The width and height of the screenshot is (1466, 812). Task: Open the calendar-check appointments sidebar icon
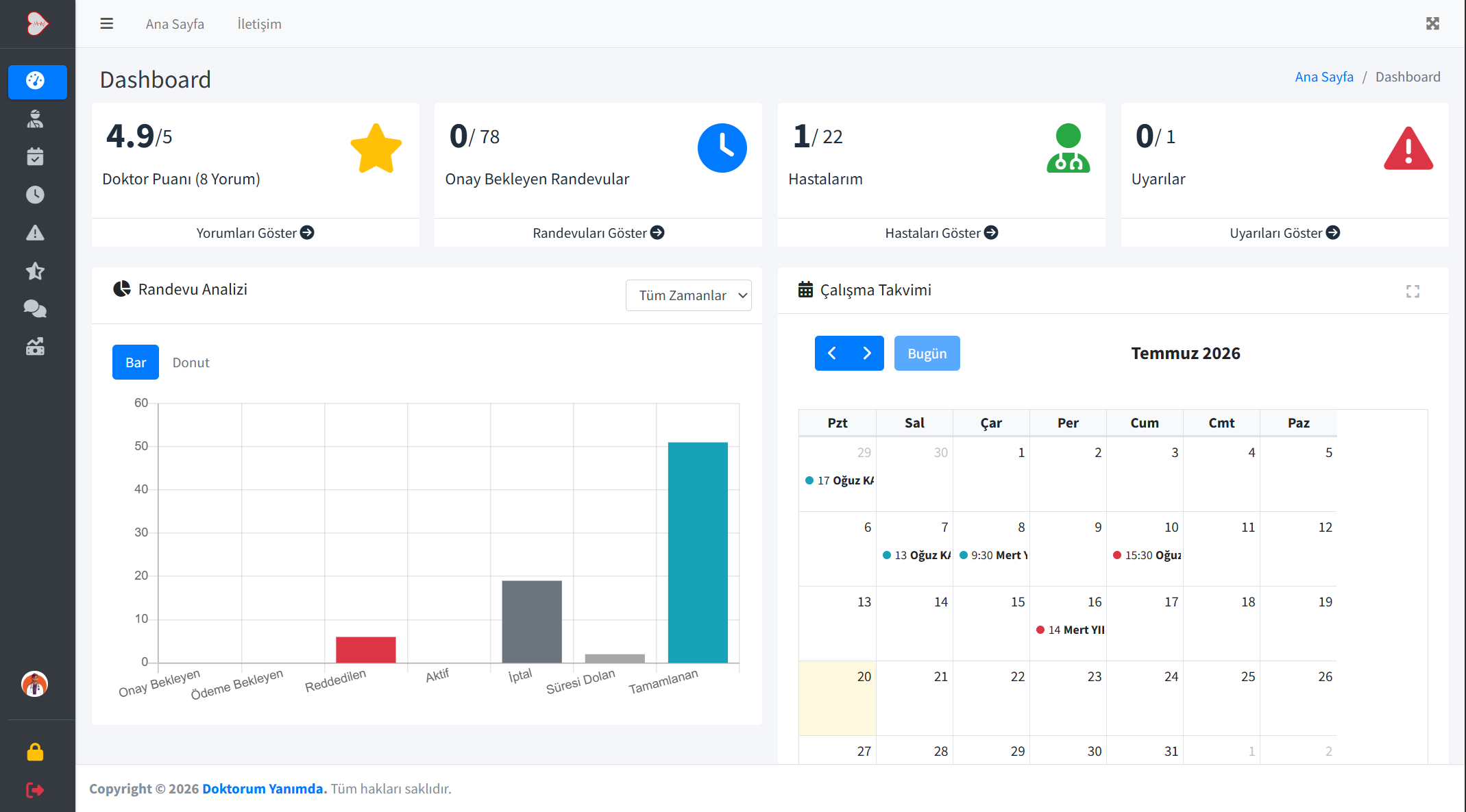[x=36, y=157]
